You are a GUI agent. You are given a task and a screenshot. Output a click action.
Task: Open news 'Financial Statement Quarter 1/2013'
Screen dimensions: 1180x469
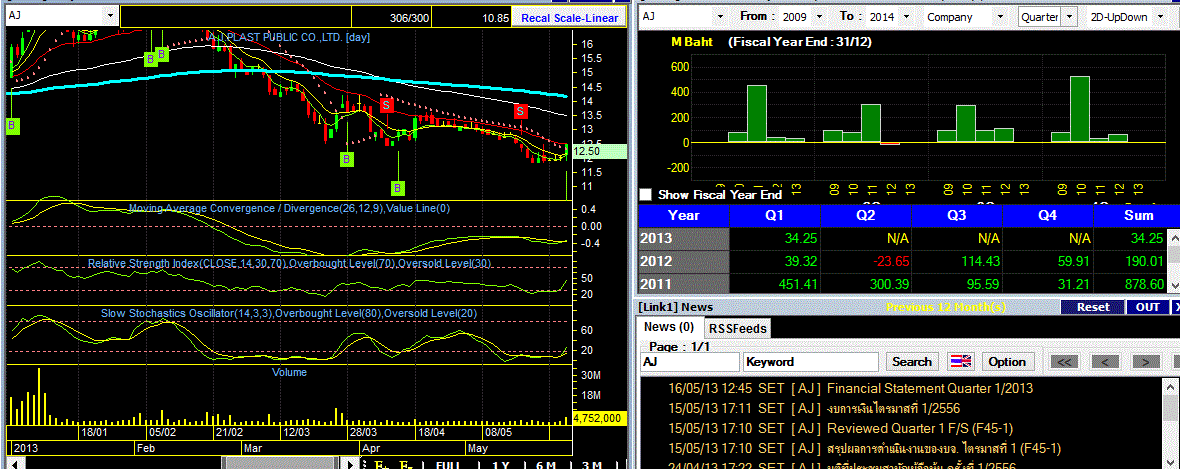(x=929, y=388)
